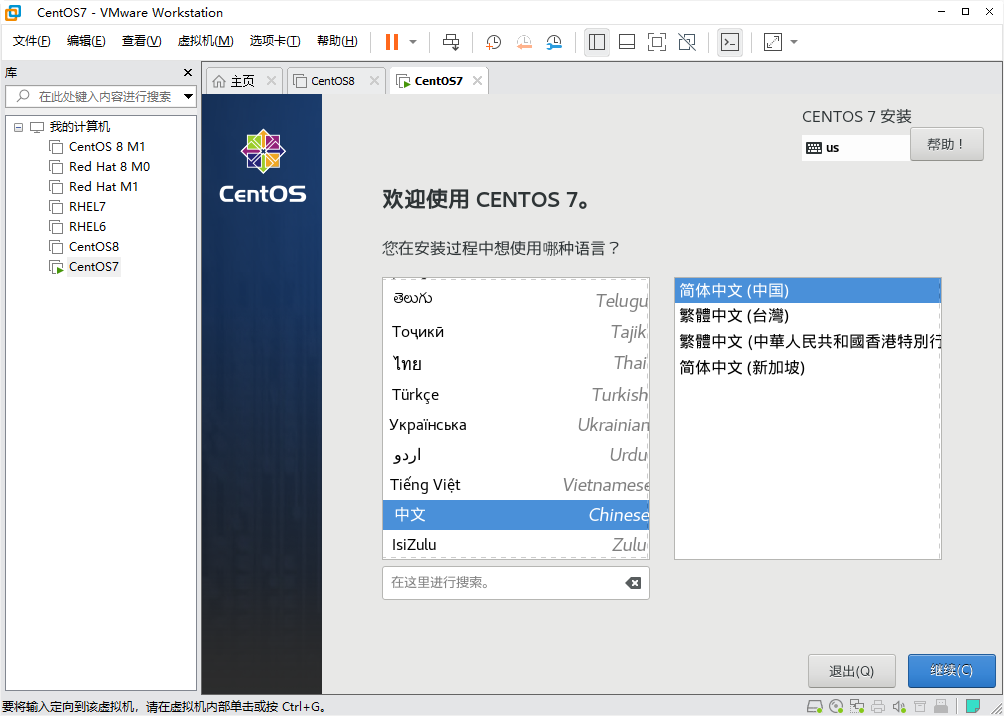This screenshot has width=1004, height=716.
Task: Click the 帮助！ help button
Action: 946,144
